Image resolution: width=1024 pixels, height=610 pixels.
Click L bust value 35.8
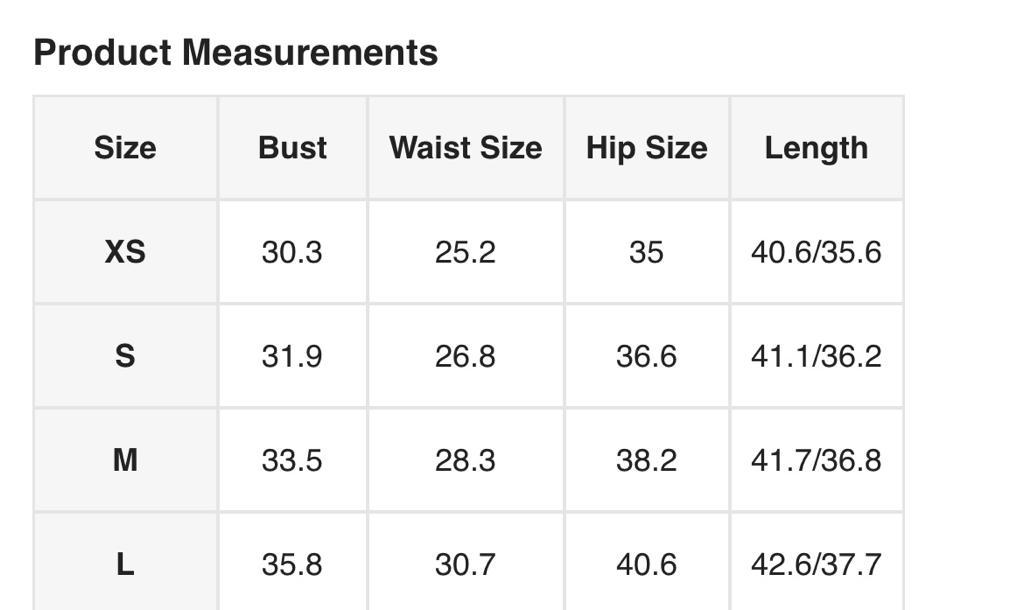coord(292,564)
